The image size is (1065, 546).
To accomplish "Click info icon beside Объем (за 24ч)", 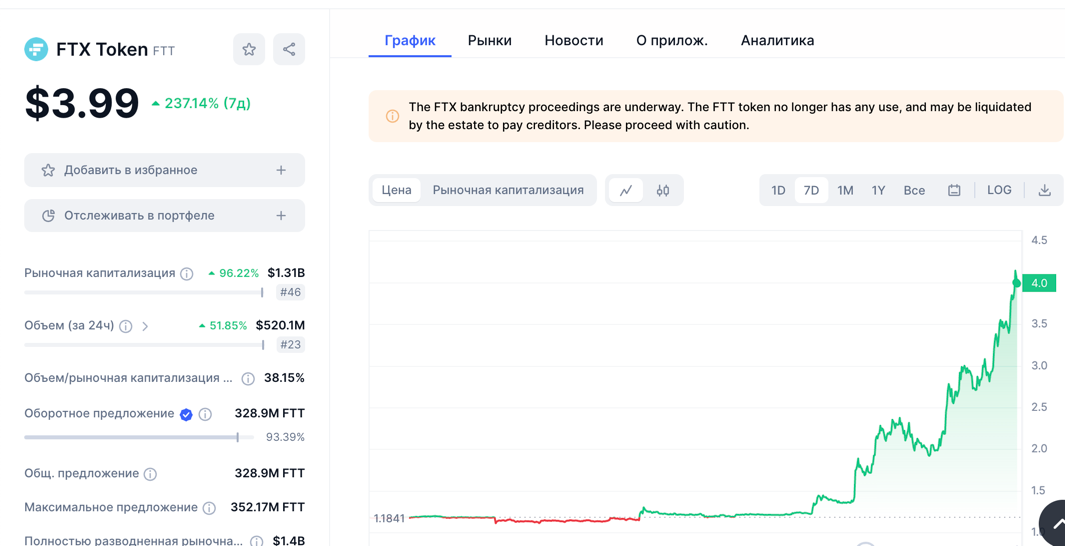I will [126, 326].
